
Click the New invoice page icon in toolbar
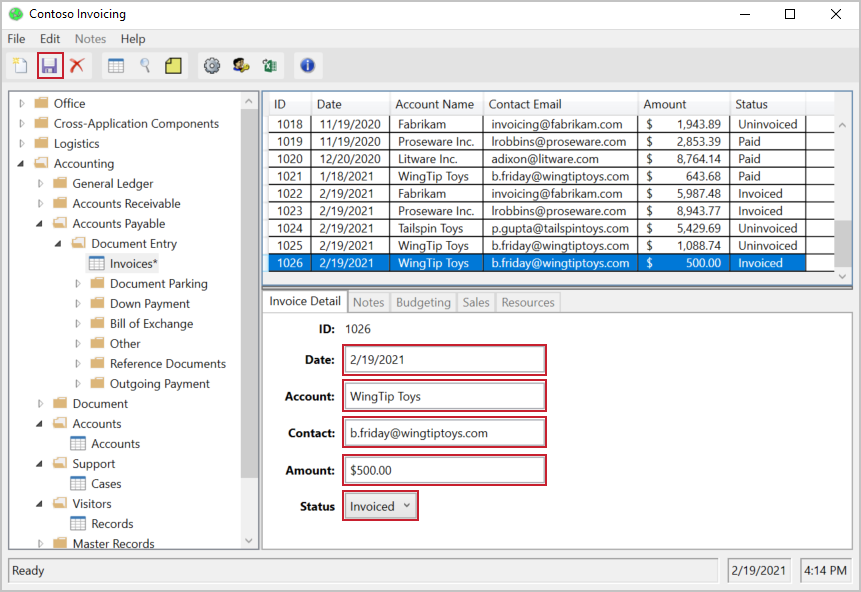pos(20,66)
